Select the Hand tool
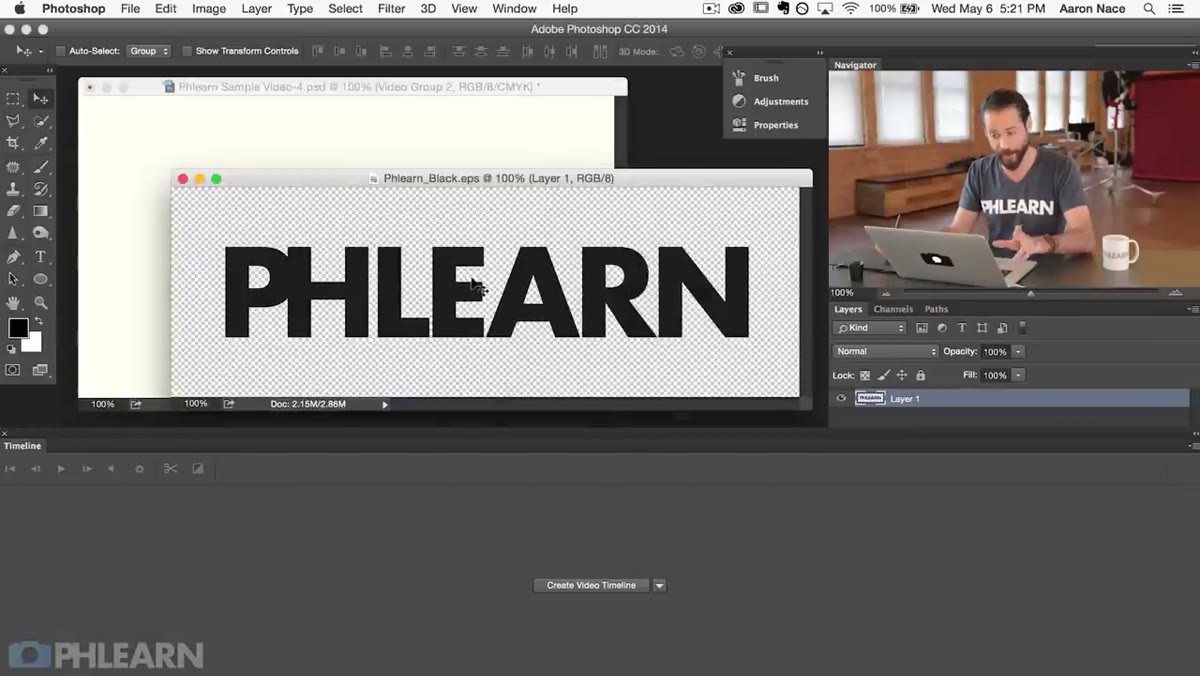The height and width of the screenshot is (676, 1200). (x=14, y=302)
